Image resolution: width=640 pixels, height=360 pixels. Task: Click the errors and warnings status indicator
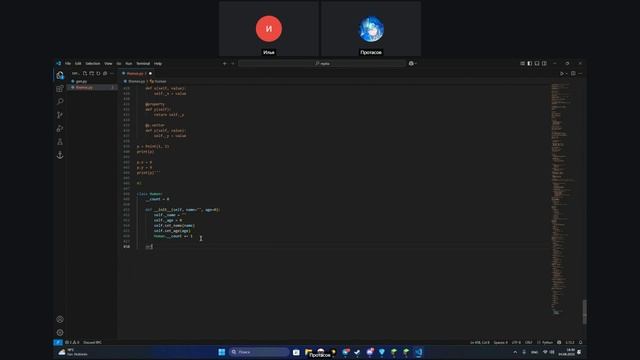pos(72,342)
